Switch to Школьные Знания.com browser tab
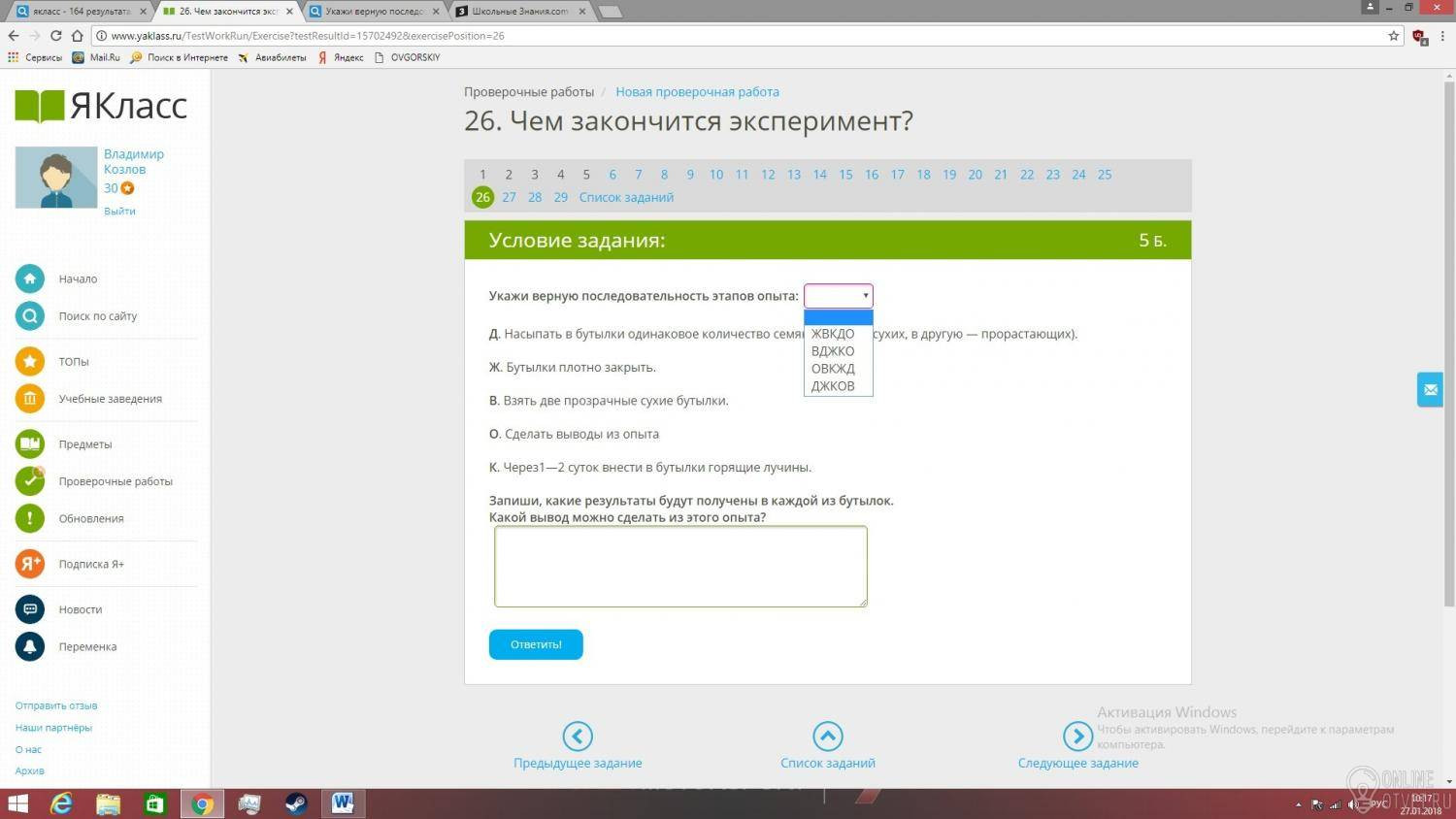Screen dimensions: 1456x819 click(519, 12)
